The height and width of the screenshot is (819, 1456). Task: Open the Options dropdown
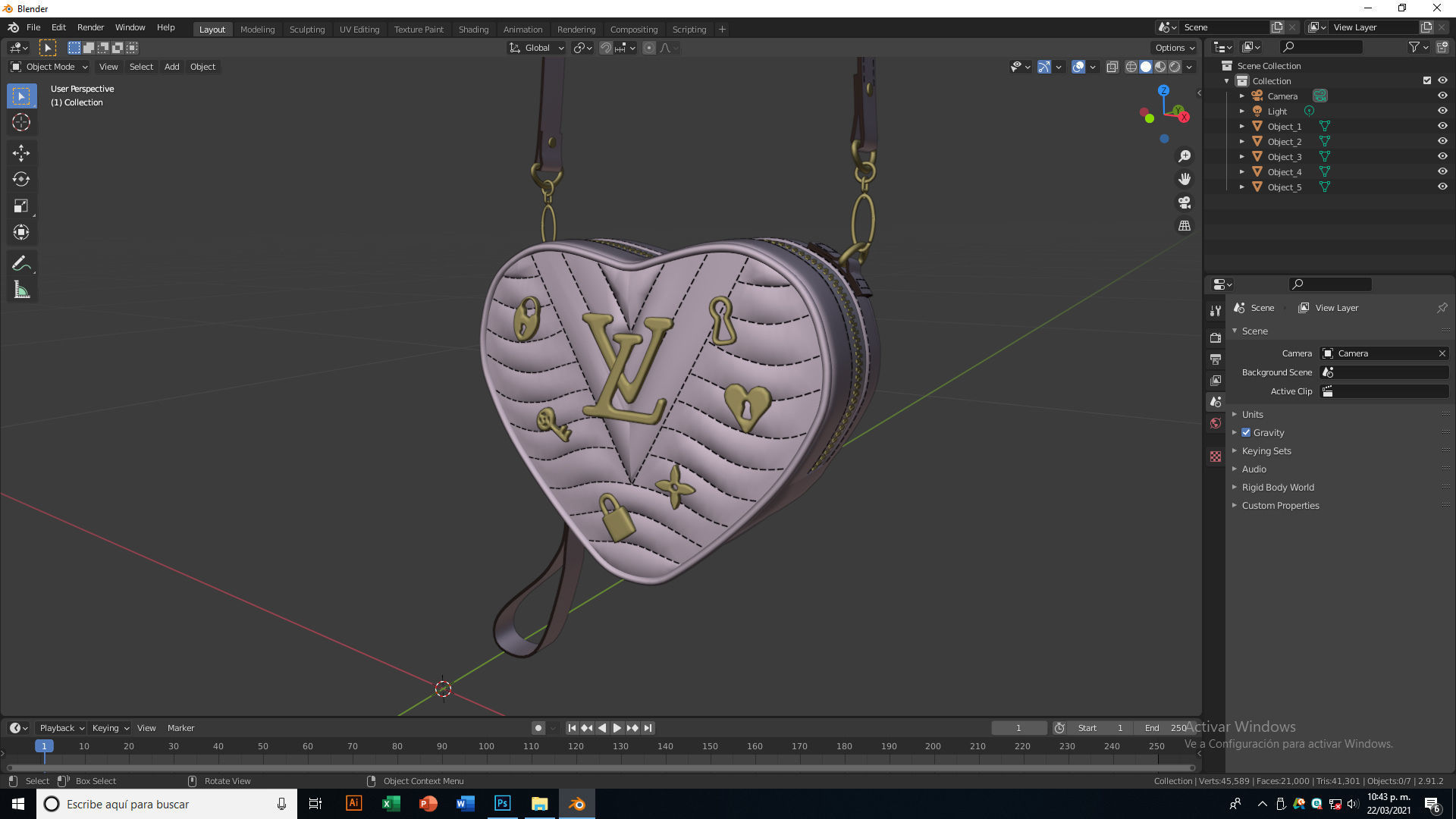pos(1175,48)
